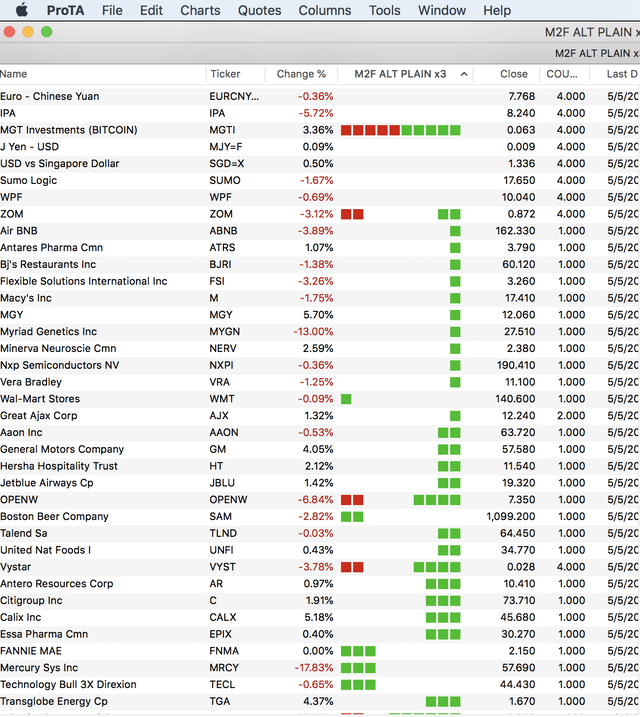Sort by the COU... column header
The image size is (640, 717).
pyautogui.click(x=565, y=74)
